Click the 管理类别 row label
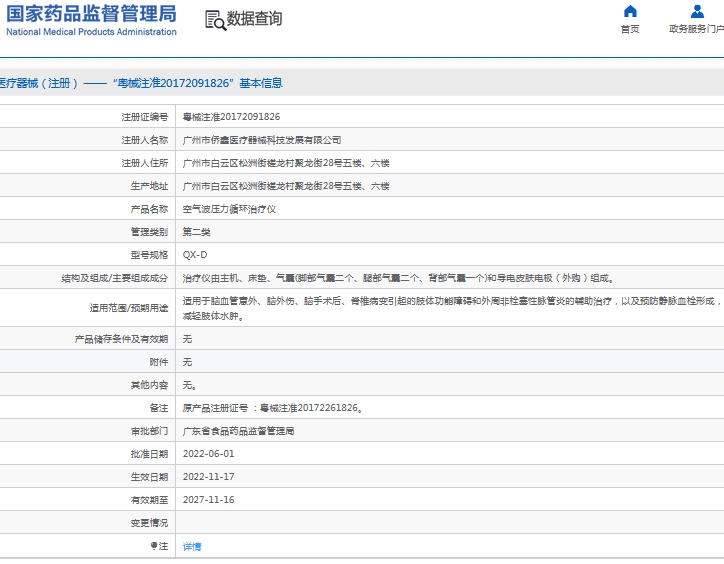 (x=149, y=232)
